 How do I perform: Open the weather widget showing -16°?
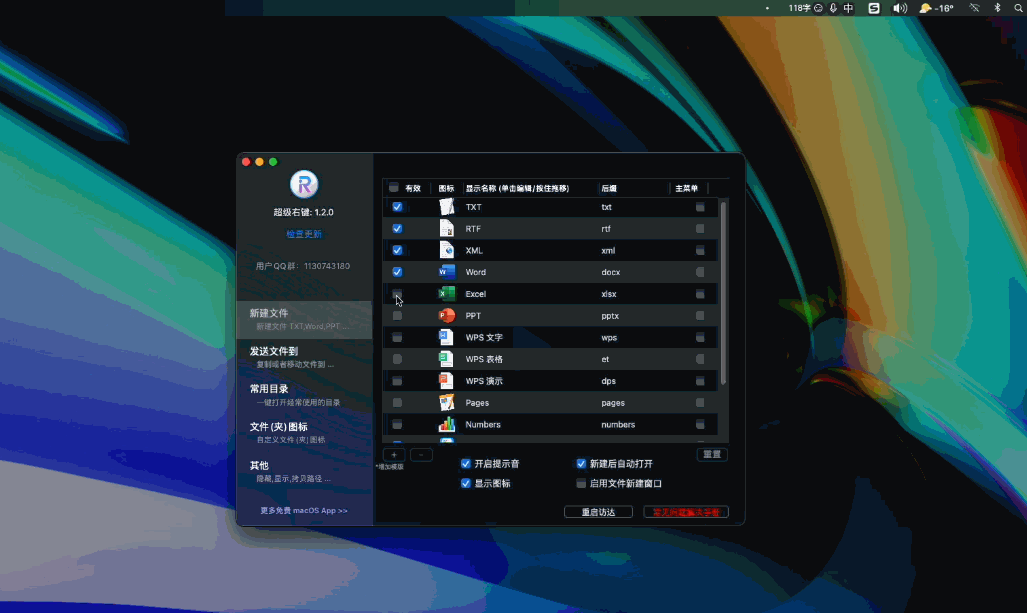[x=936, y=8]
